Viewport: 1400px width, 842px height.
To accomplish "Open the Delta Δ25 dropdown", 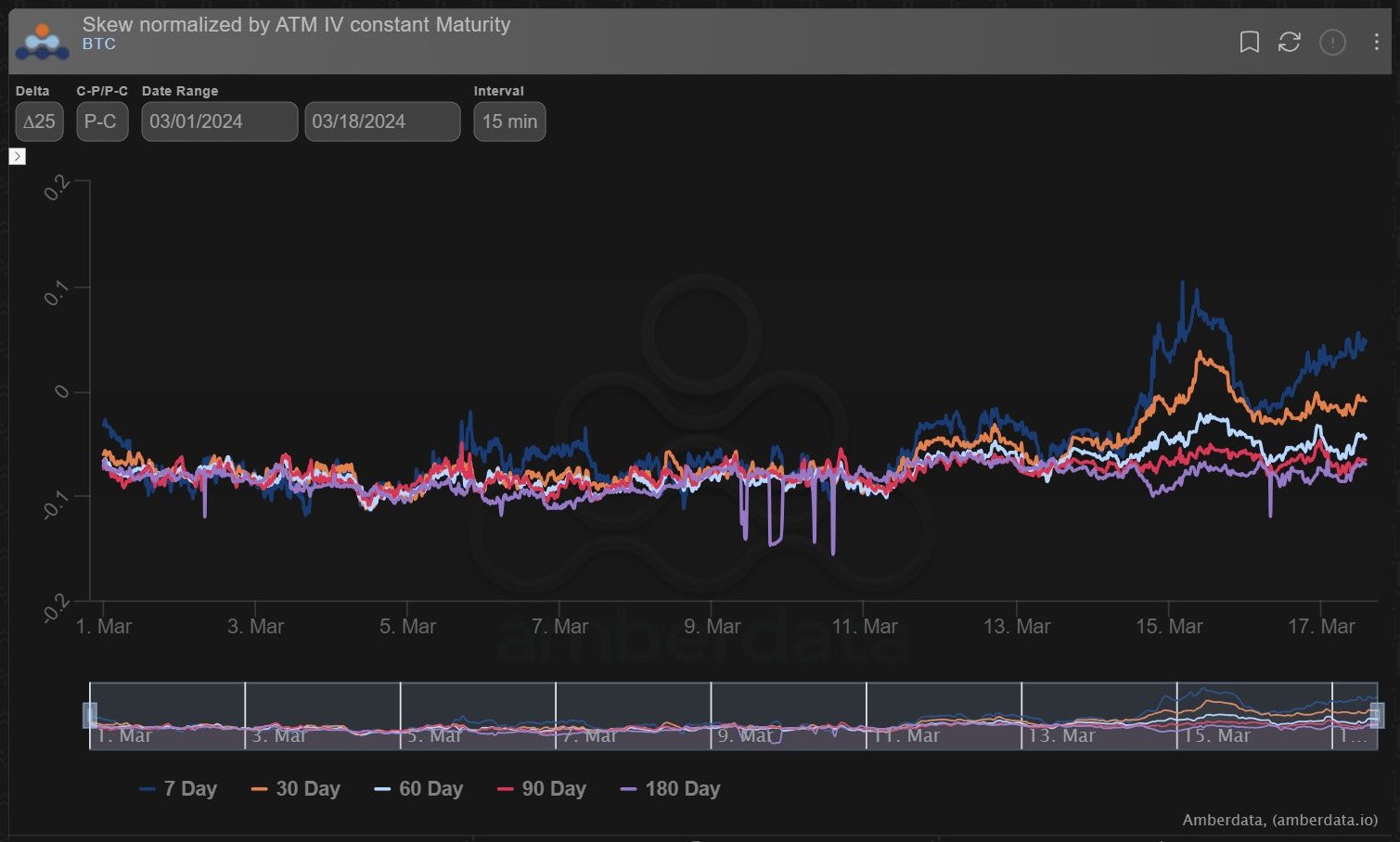I will pos(39,121).
